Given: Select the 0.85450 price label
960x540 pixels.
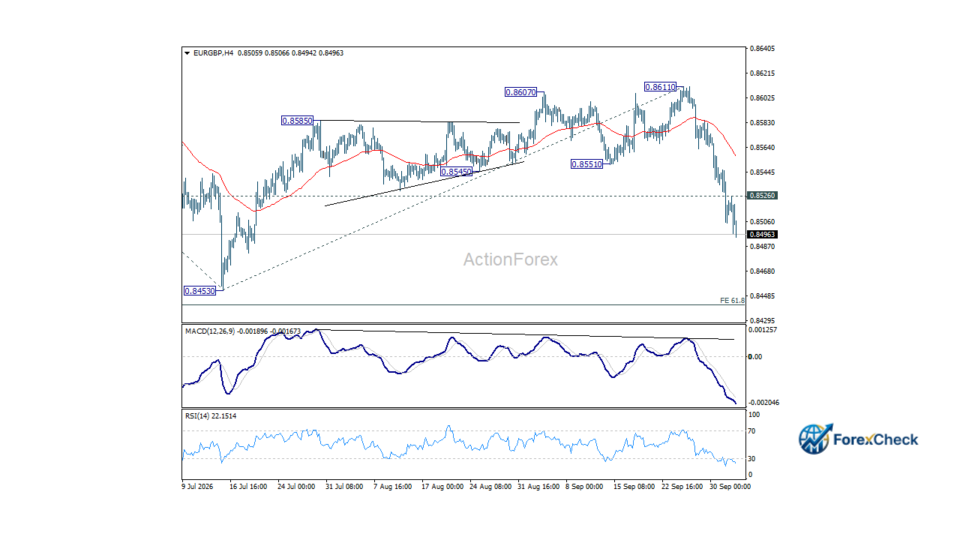Looking at the screenshot, I should [456, 172].
